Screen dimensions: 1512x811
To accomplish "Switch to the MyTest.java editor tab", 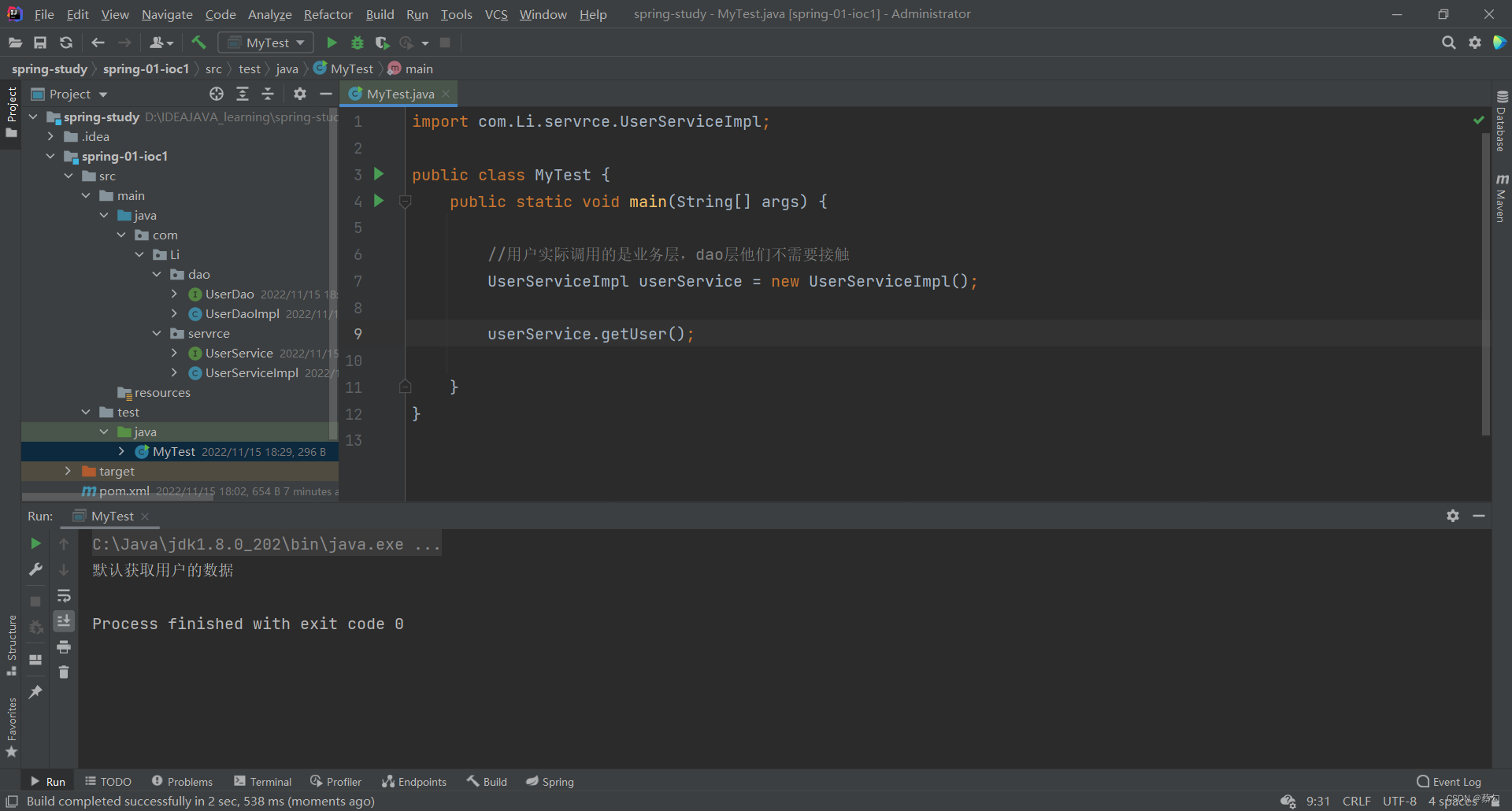I will [400, 94].
